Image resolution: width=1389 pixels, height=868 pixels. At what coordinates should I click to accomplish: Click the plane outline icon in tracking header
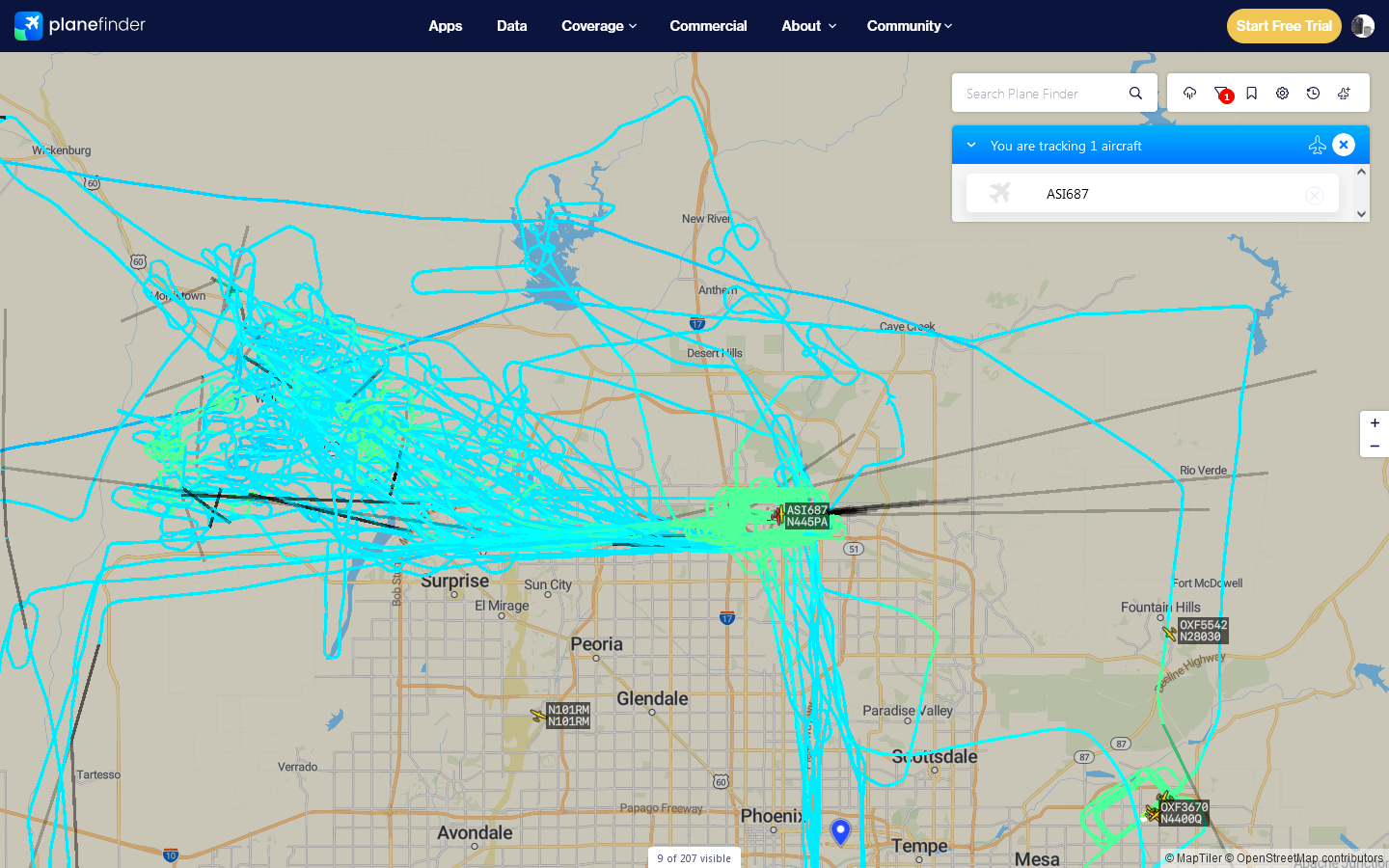tap(1317, 145)
